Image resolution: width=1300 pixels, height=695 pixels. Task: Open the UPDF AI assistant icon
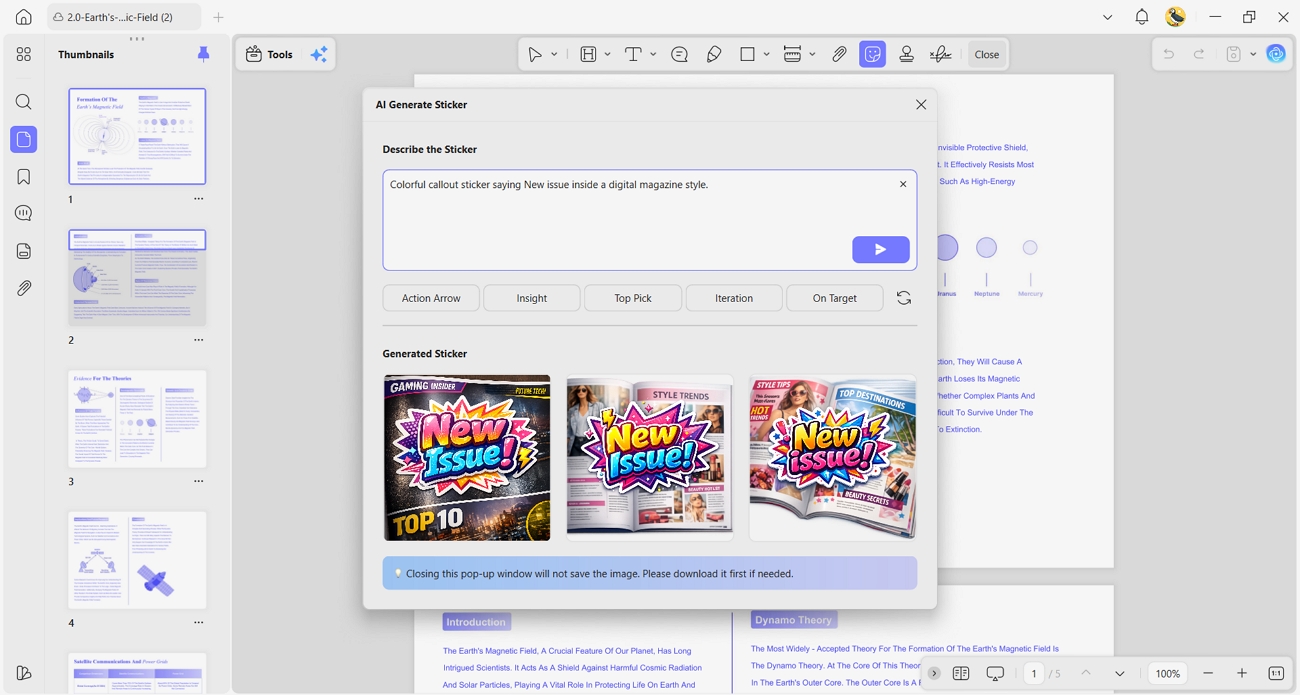tap(1276, 54)
